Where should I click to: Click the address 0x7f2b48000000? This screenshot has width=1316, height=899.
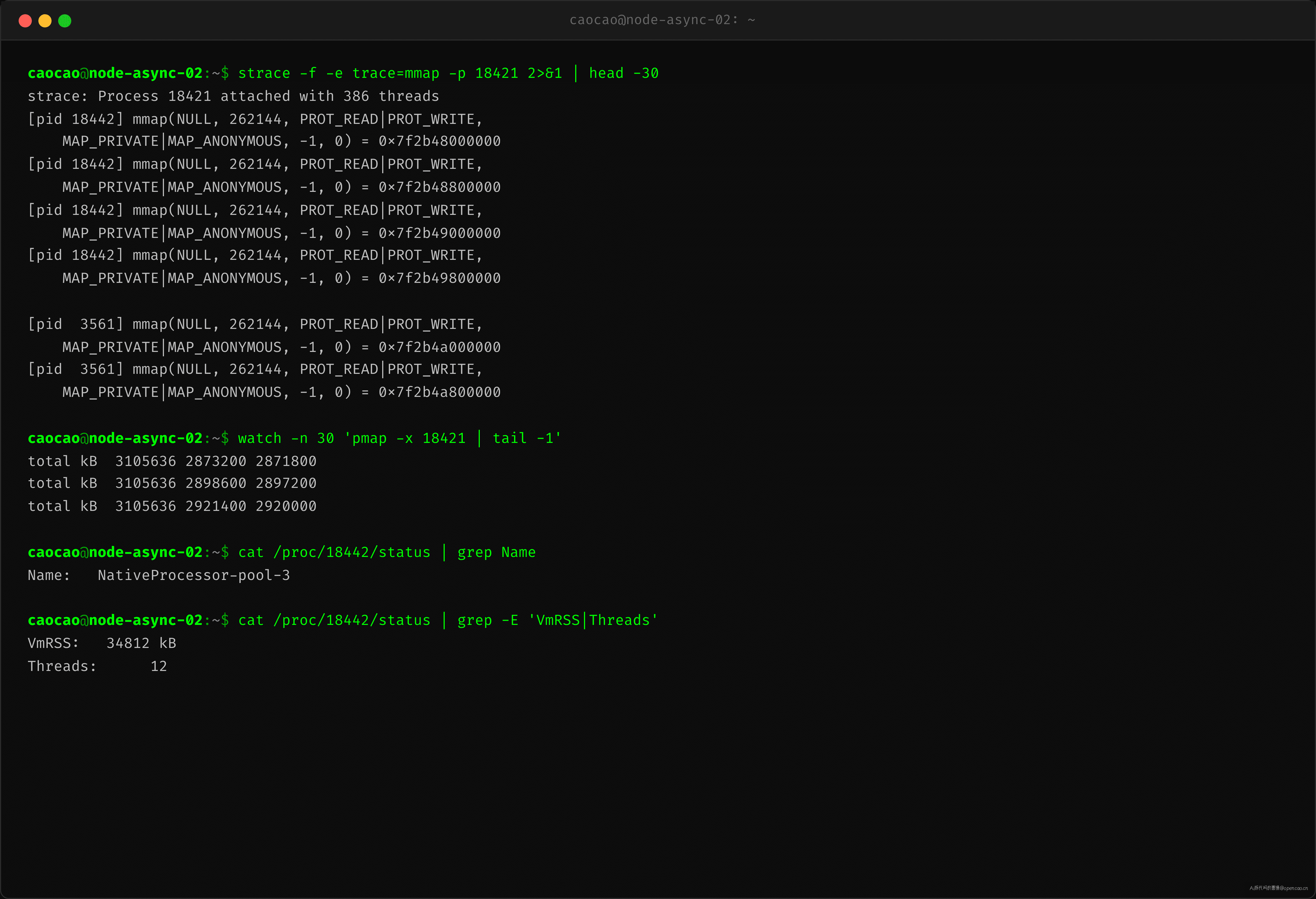click(x=439, y=141)
